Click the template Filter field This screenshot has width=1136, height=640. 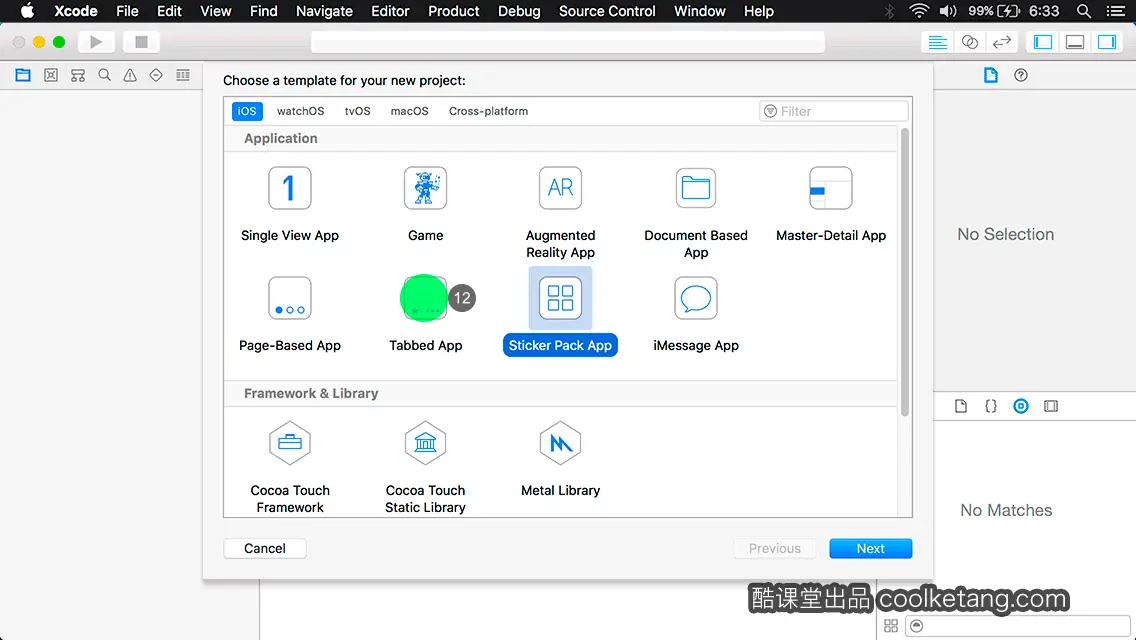[833, 111]
